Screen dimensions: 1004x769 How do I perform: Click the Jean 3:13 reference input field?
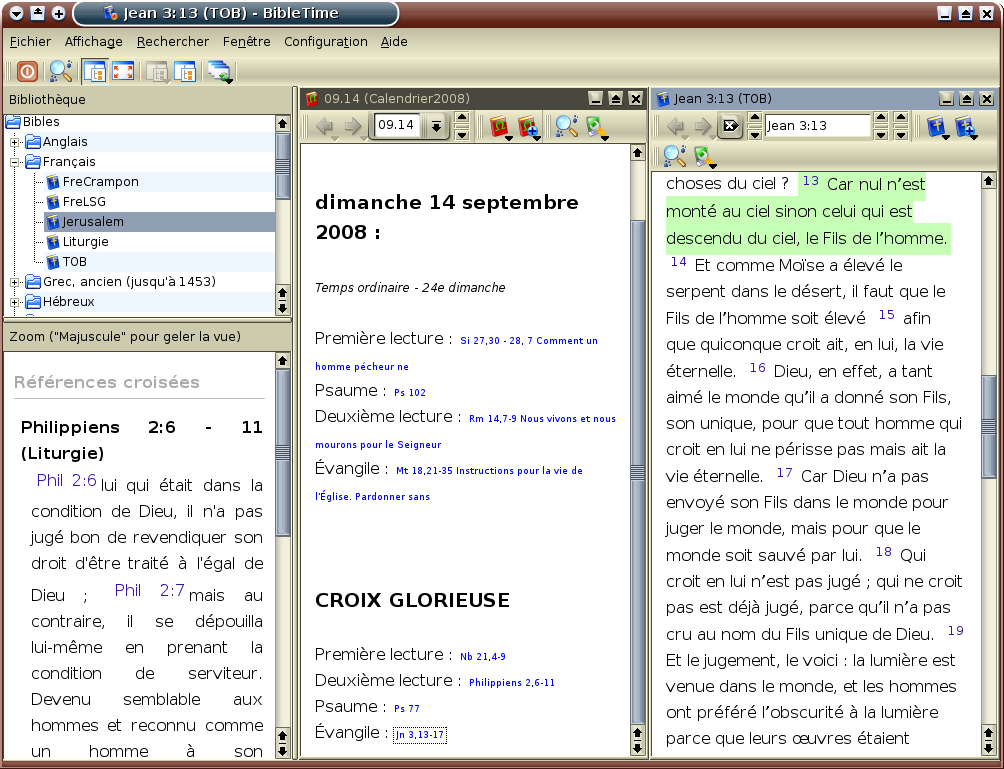tap(818, 125)
